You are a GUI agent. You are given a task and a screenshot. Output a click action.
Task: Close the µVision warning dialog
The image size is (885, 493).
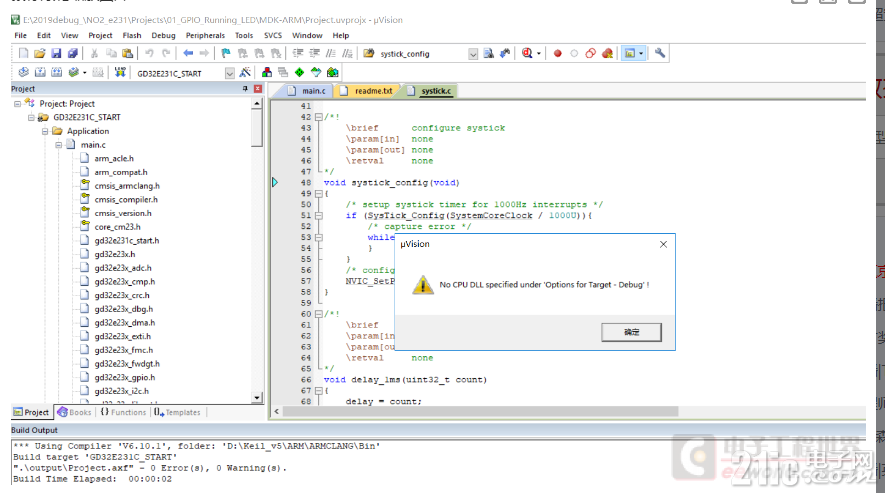663,244
